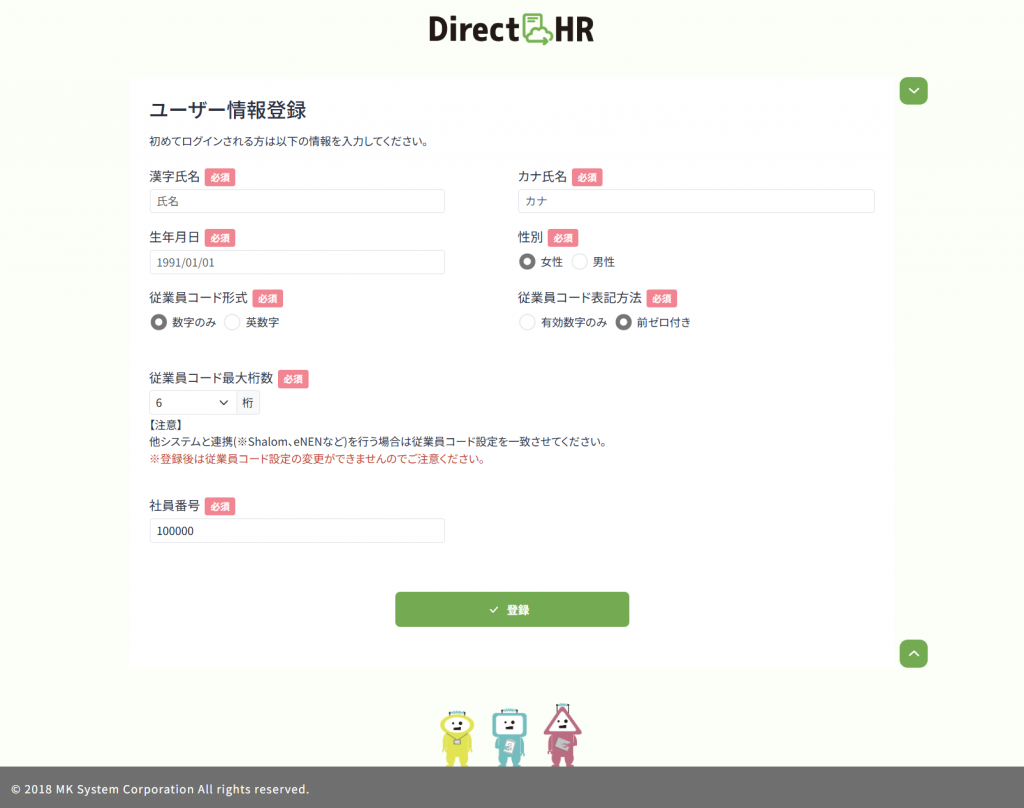This screenshot has width=1024, height=808.
Task: Click the カナ氏名 kana input field
Action: click(696, 201)
